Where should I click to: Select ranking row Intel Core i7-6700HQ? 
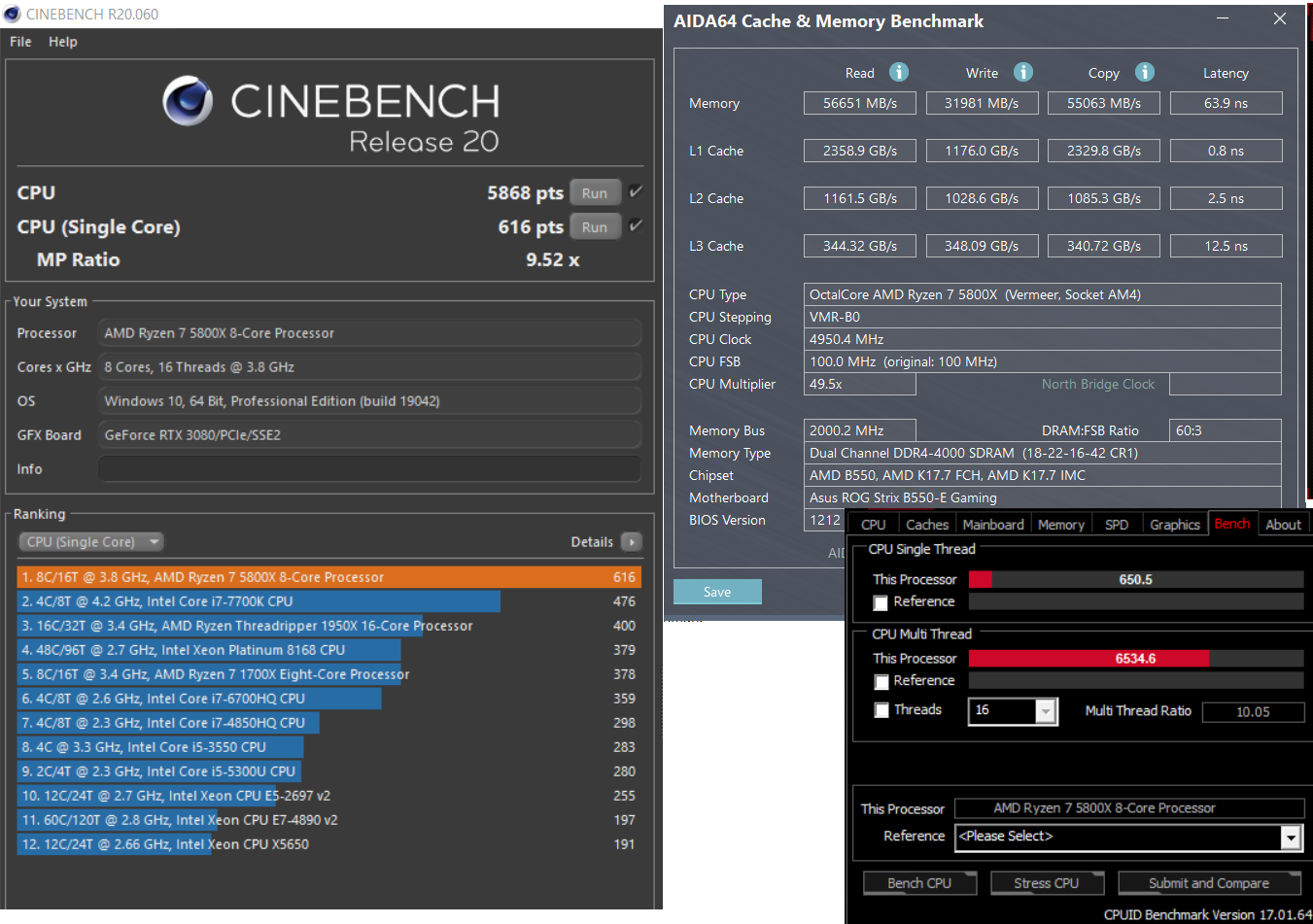coord(328,699)
